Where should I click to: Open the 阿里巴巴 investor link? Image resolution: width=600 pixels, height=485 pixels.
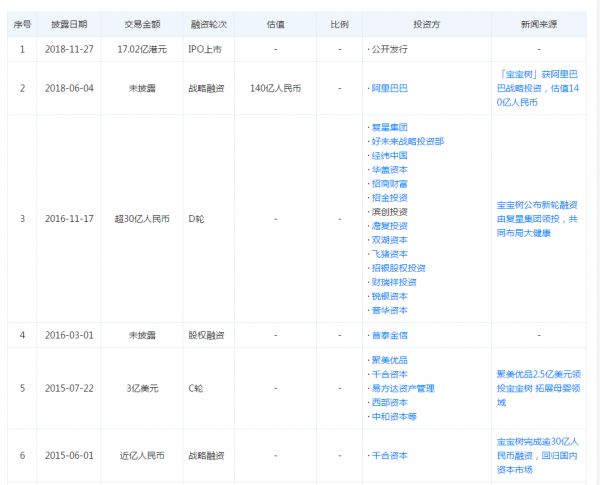[390, 88]
